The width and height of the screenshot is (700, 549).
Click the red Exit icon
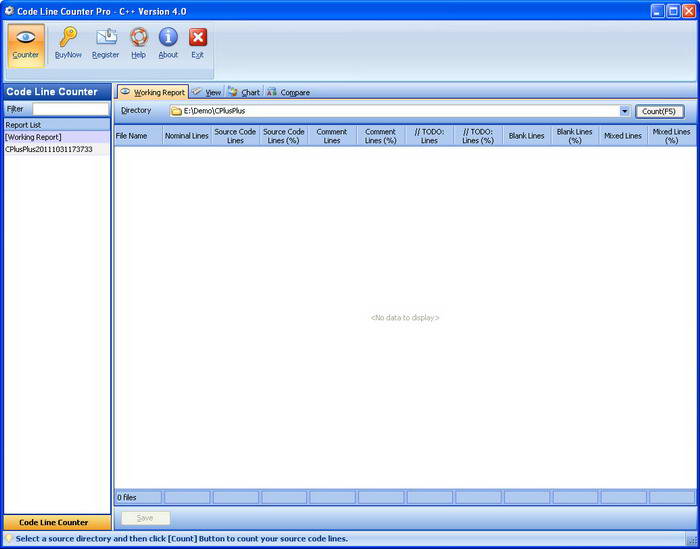point(198,37)
